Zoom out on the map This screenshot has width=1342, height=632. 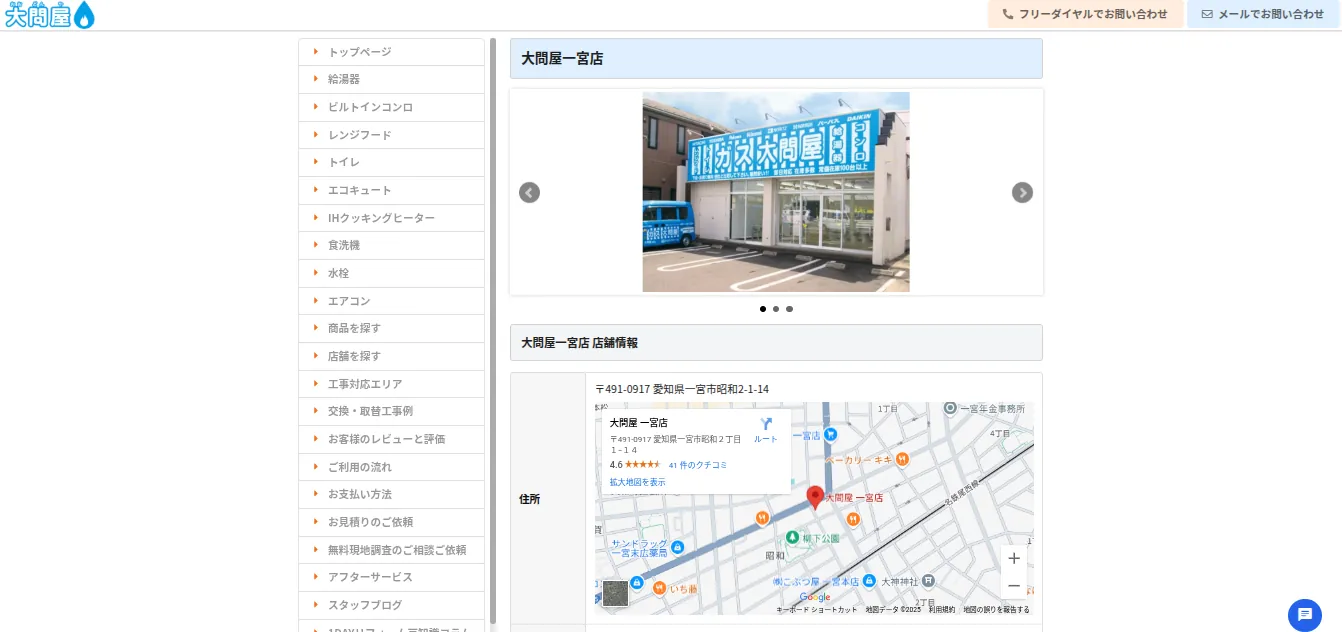(x=1014, y=585)
